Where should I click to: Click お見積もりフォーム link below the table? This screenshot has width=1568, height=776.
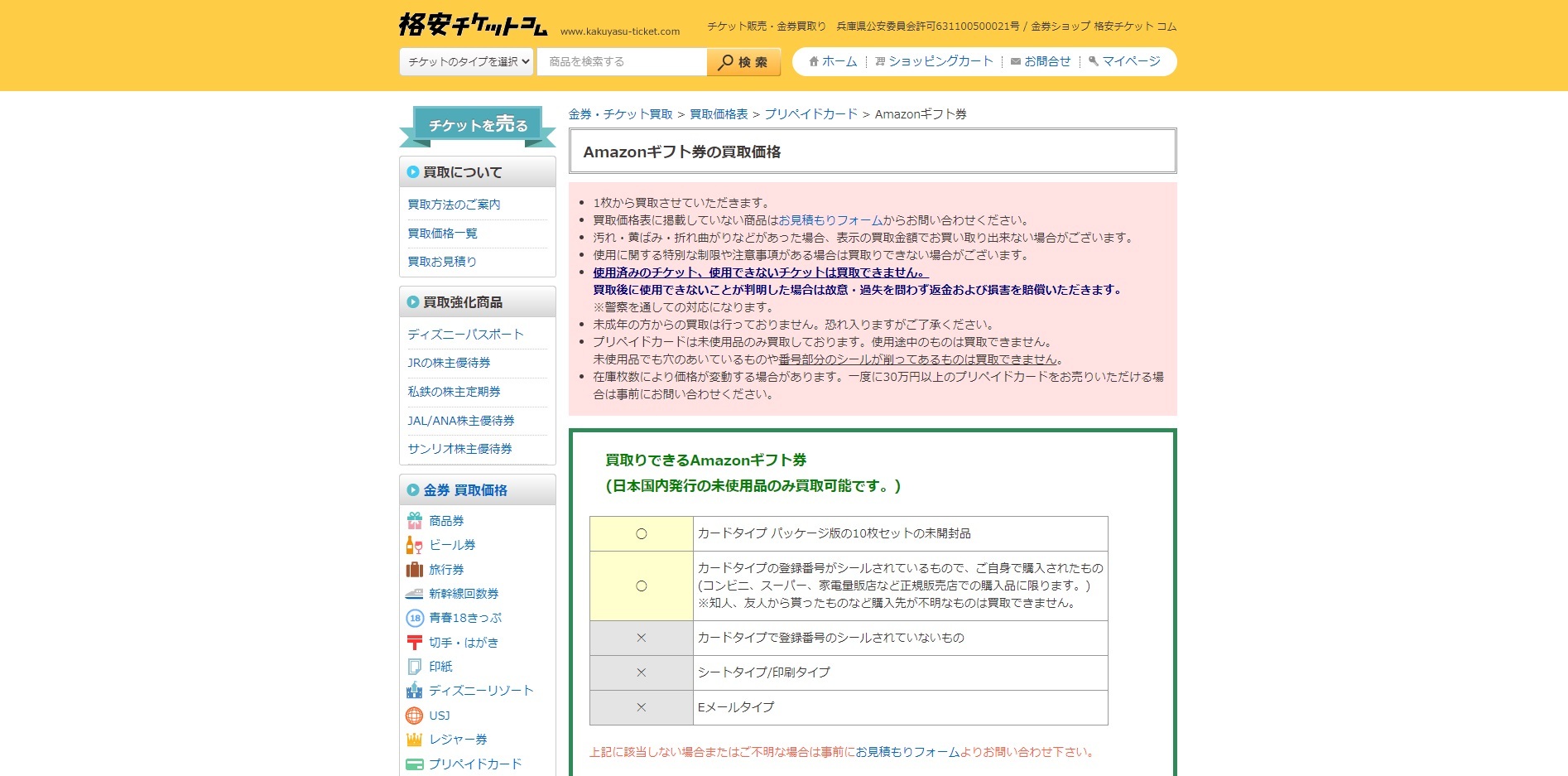(x=907, y=752)
